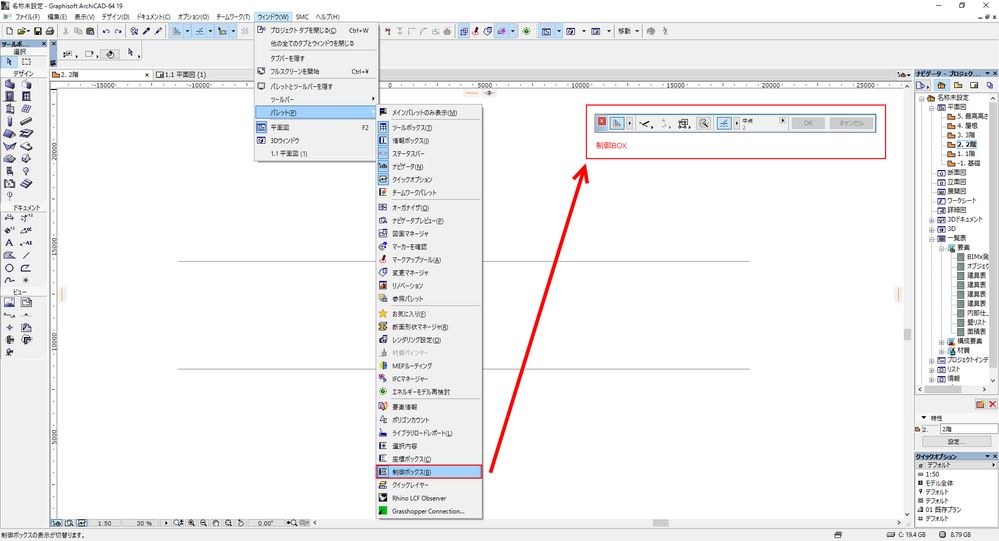Collapse the 平面図 node in Navigator

[931, 108]
